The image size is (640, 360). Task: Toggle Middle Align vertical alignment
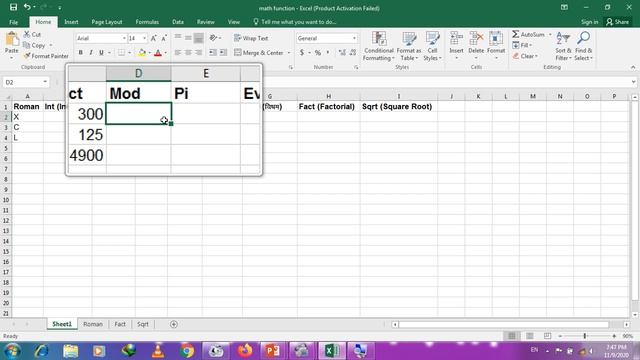[x=188, y=38]
